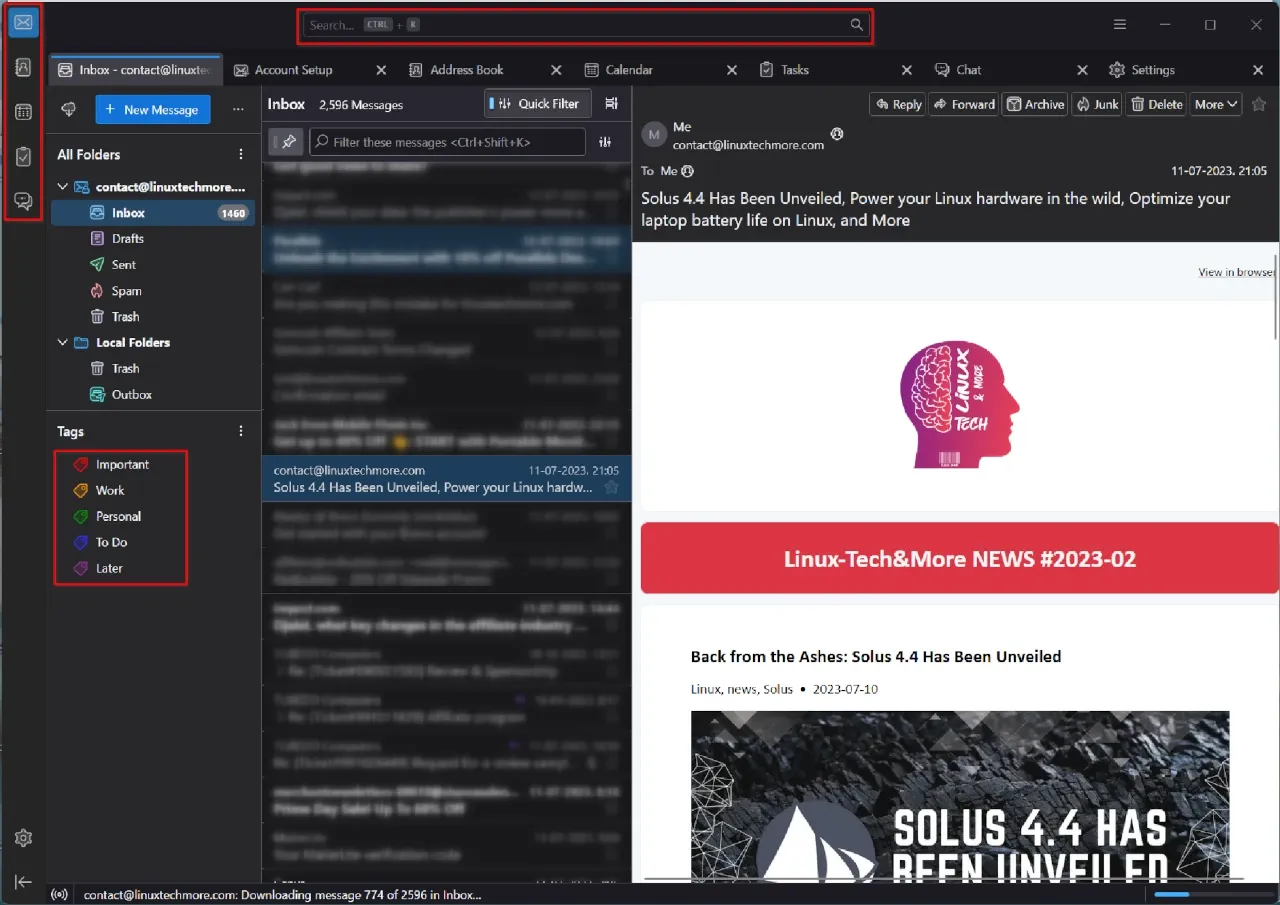Viewport: 1280px width, 905px height.
Task: Click the message pane vertical scrollbar
Action: tap(1275, 295)
